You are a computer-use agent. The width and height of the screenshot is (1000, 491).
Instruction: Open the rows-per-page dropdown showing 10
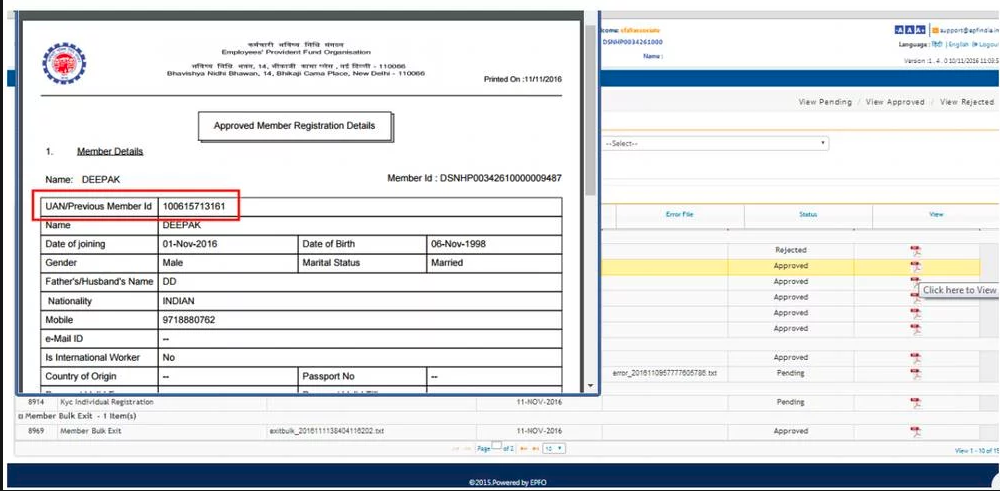[x=553, y=449]
